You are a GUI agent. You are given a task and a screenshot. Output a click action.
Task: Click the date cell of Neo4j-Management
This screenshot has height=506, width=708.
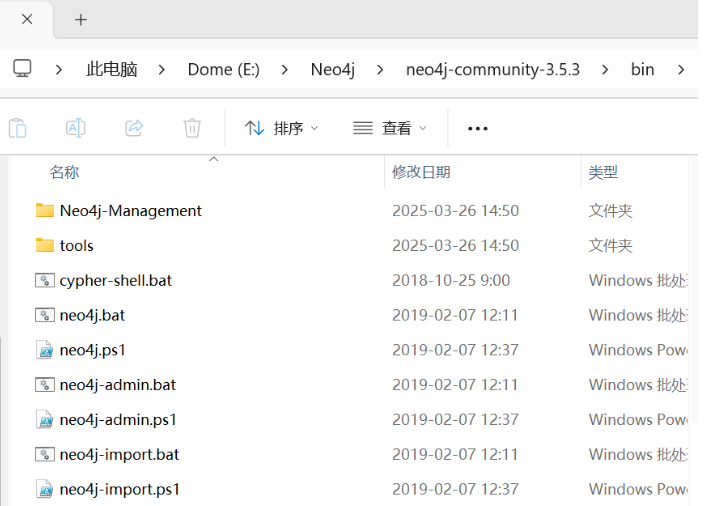pos(455,211)
